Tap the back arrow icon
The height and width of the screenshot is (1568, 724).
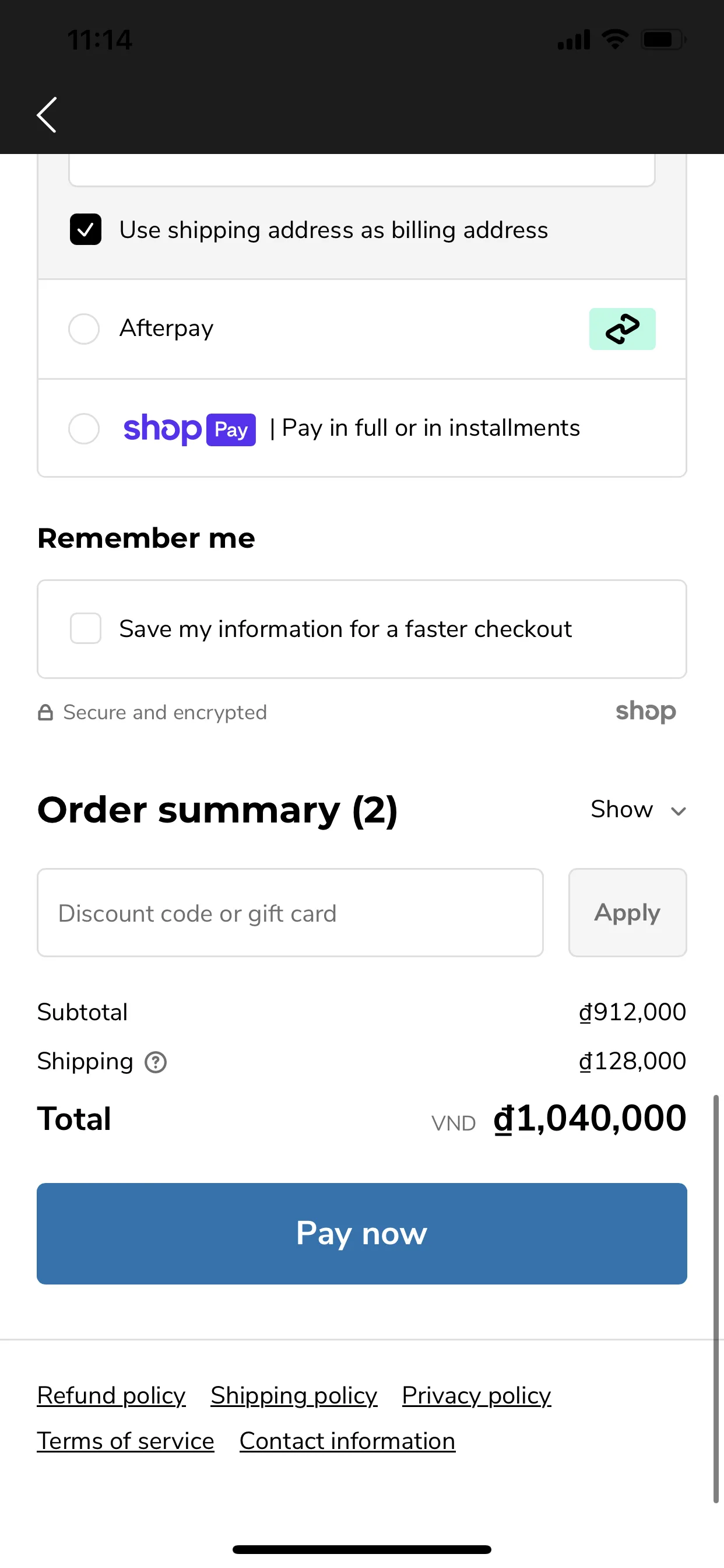[x=47, y=114]
